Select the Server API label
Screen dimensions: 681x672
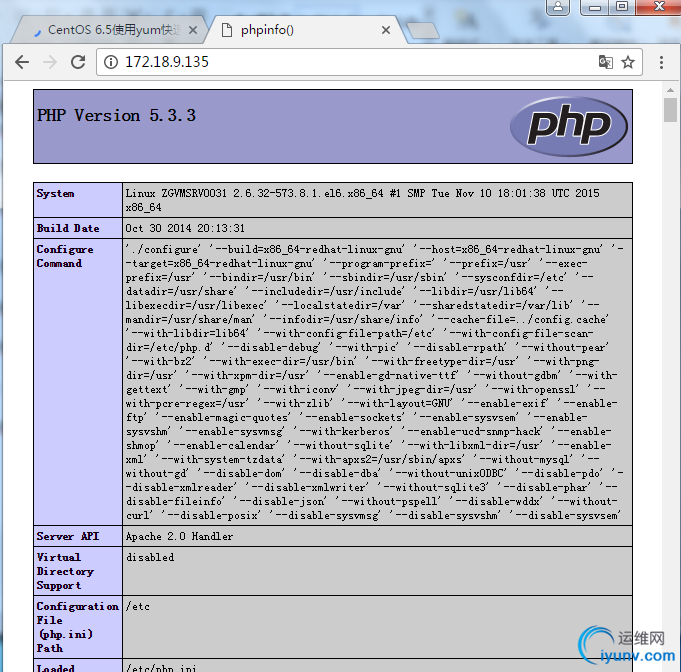click(68, 536)
